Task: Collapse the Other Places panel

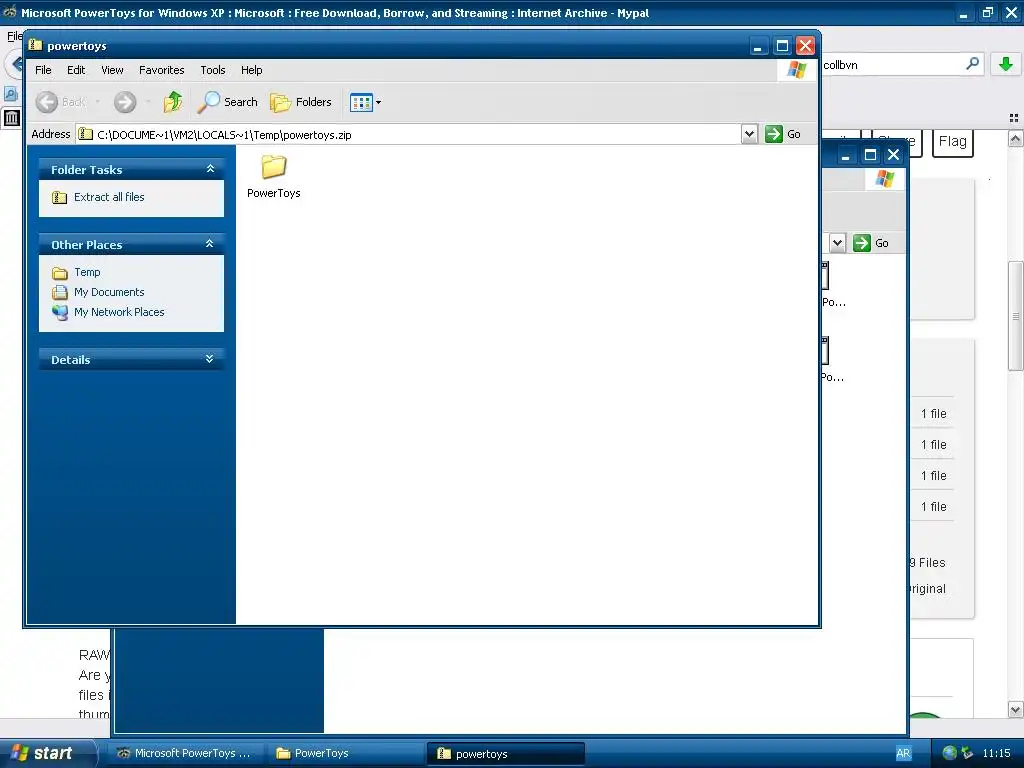Action: [210, 244]
